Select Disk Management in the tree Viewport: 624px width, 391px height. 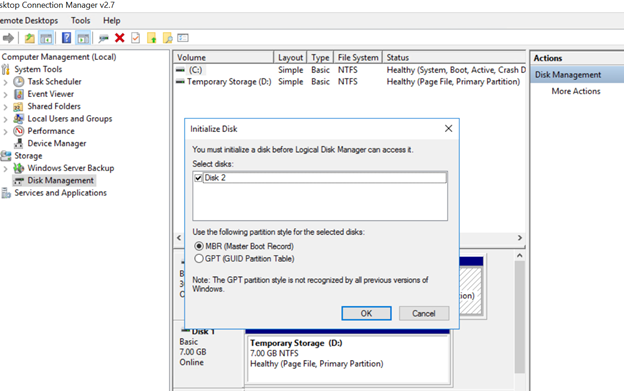click(x=60, y=181)
